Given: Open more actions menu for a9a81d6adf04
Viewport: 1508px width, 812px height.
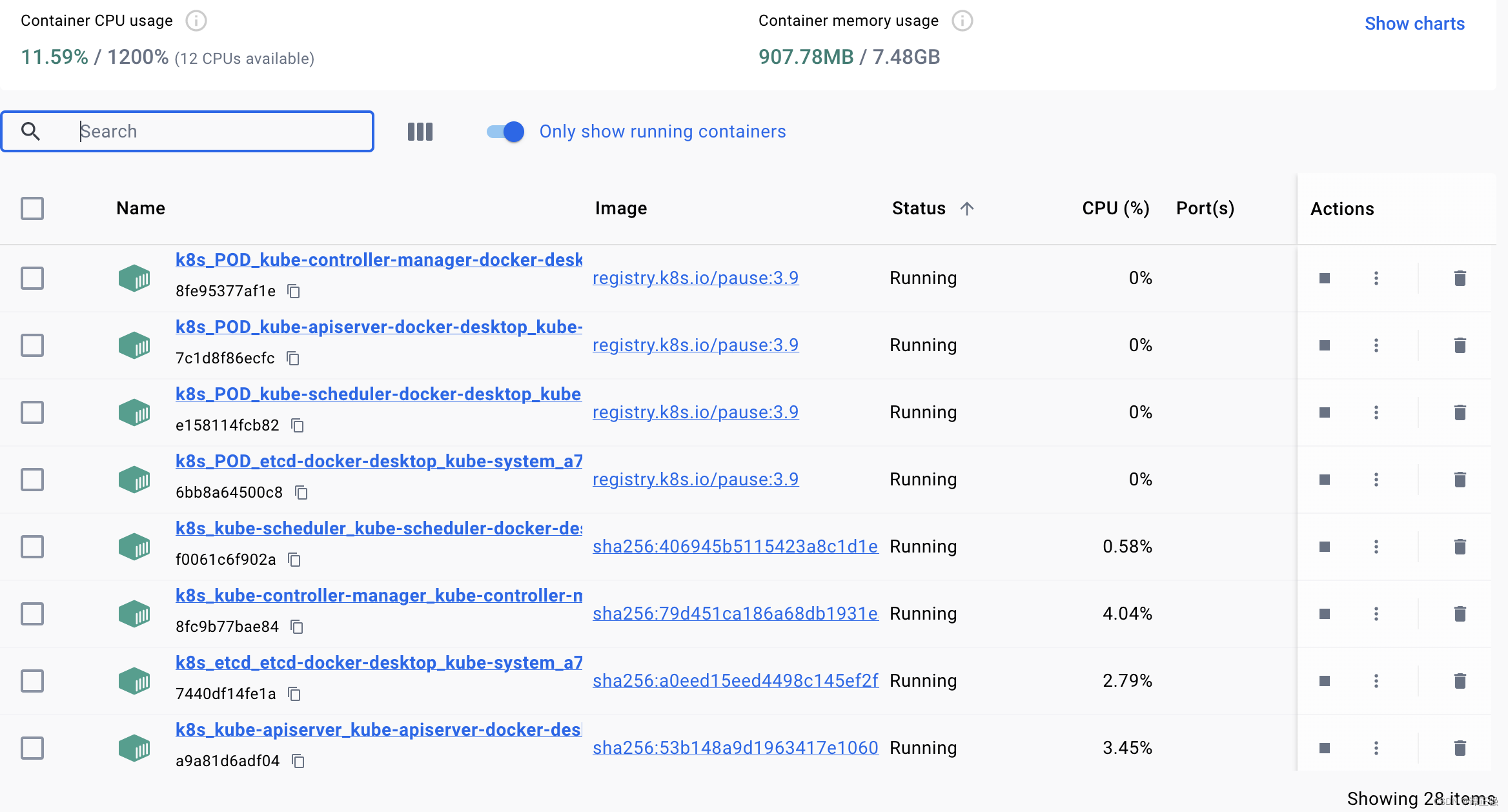Looking at the screenshot, I should point(1376,748).
